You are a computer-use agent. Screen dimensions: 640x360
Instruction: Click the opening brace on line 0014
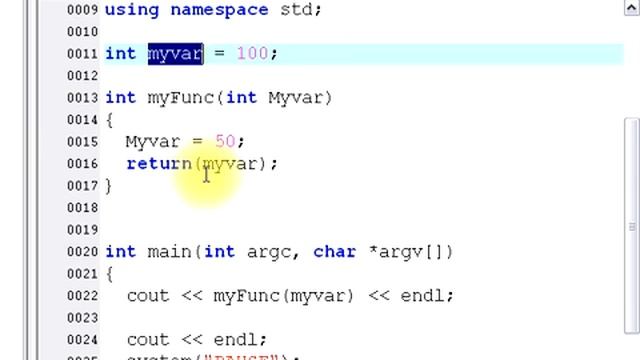[x=109, y=120]
